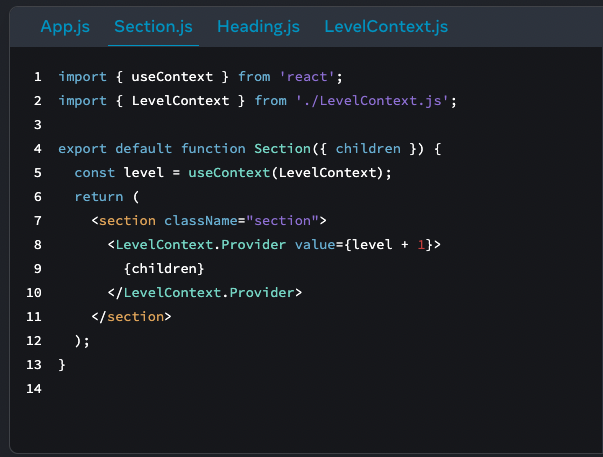Switch to the Heading.js tab
The image size is (603, 457).
258,27
